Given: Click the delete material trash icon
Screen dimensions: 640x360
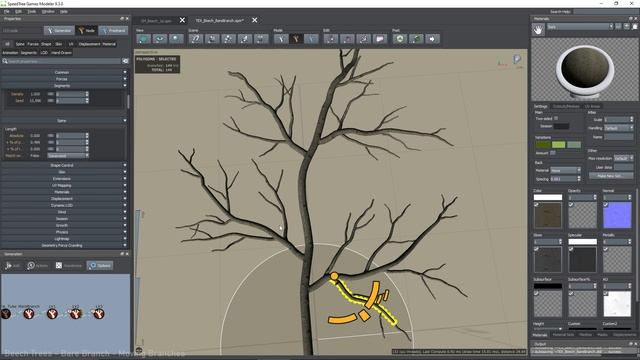Looking at the screenshot, I should pos(635,27).
